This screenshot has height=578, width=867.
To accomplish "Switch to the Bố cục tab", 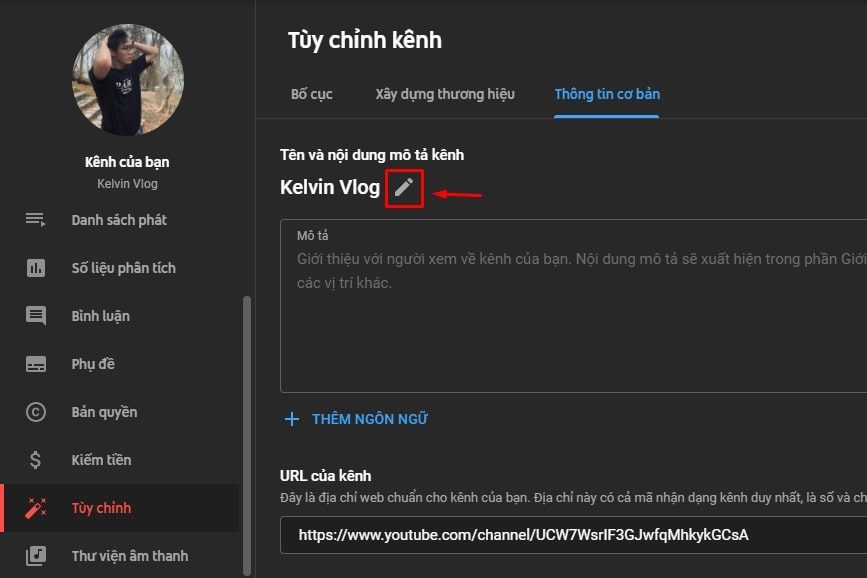I will coord(311,93).
